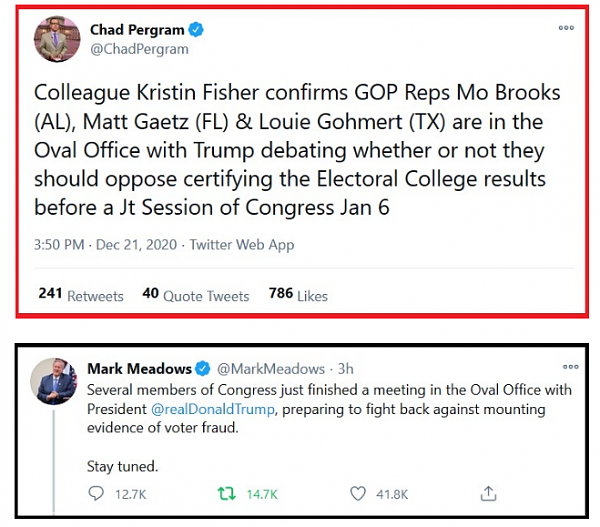This screenshot has width=600, height=527.
Task: Click the Chad Pergram display name
Action: 137,30
